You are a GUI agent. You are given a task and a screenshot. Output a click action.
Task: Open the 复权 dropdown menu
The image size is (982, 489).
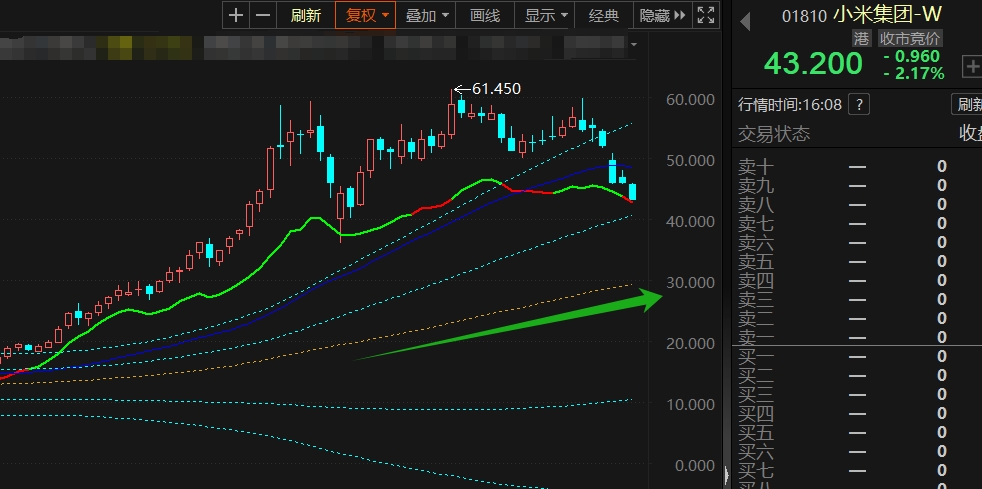coord(365,15)
